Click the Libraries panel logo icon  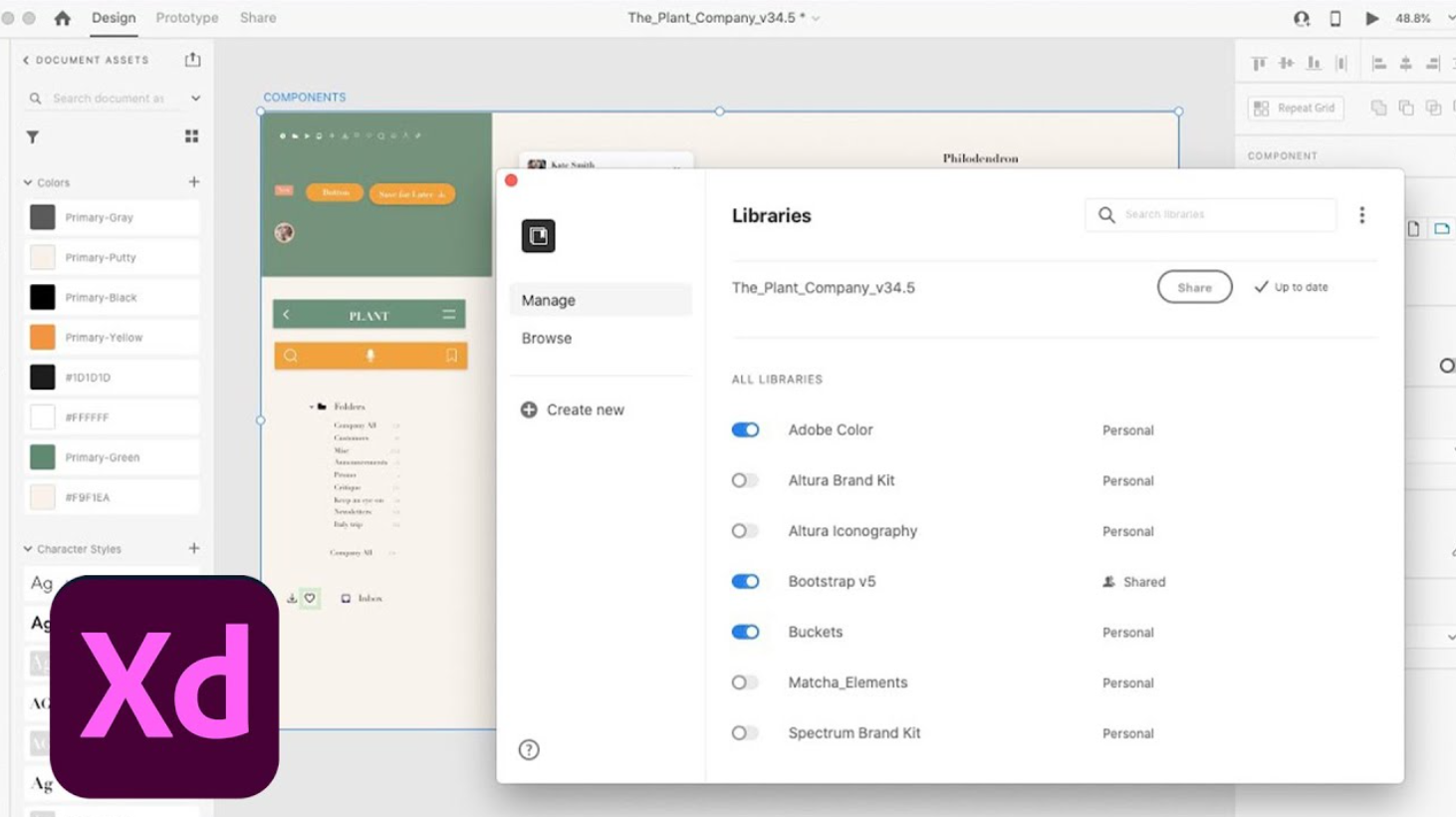[x=538, y=236]
